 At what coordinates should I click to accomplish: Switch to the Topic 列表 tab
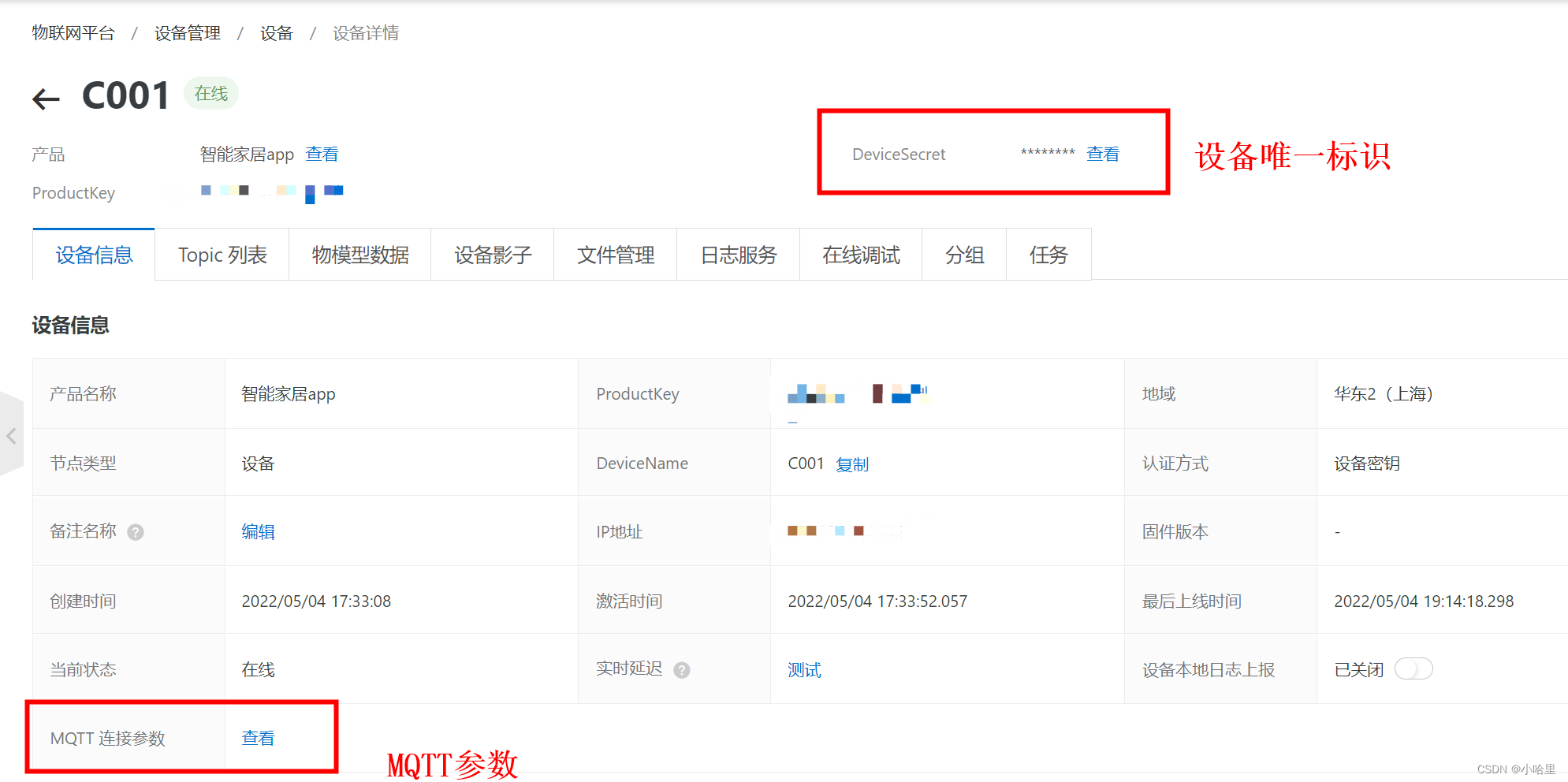coord(222,255)
